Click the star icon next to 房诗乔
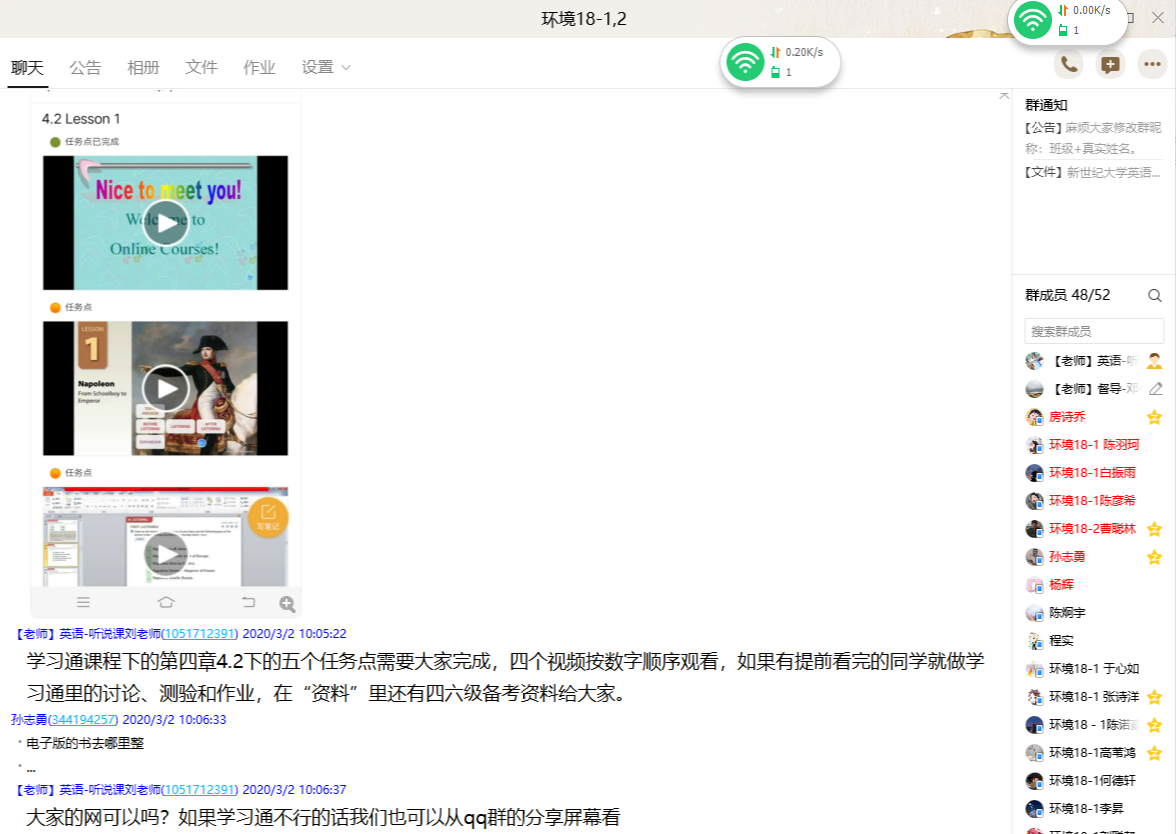This screenshot has width=1176, height=834. click(1154, 417)
